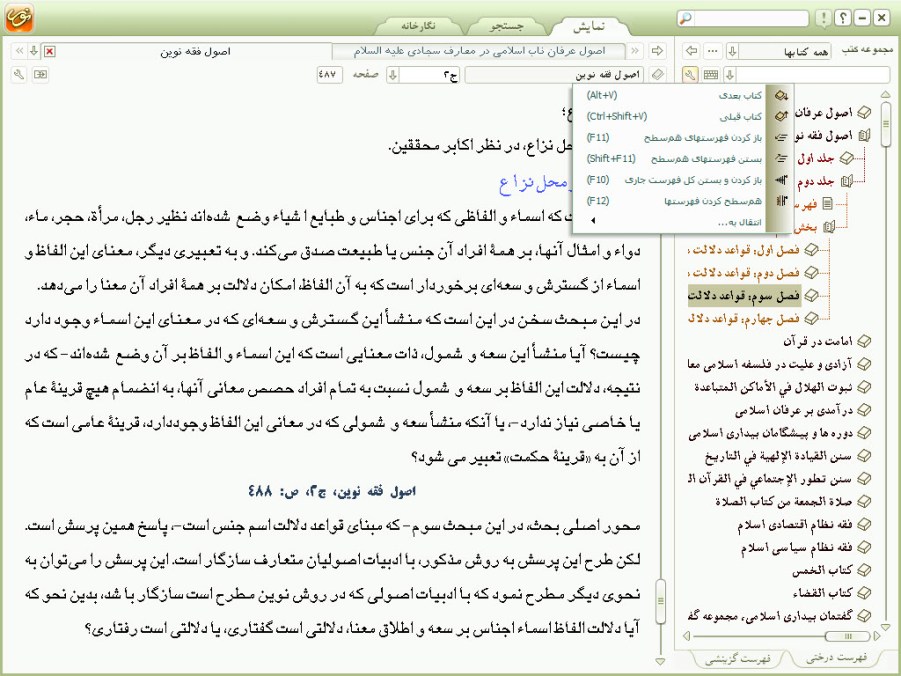Open the tab list dropdown arrow beside close button
Screen dimensions: 901x676
tap(34, 51)
